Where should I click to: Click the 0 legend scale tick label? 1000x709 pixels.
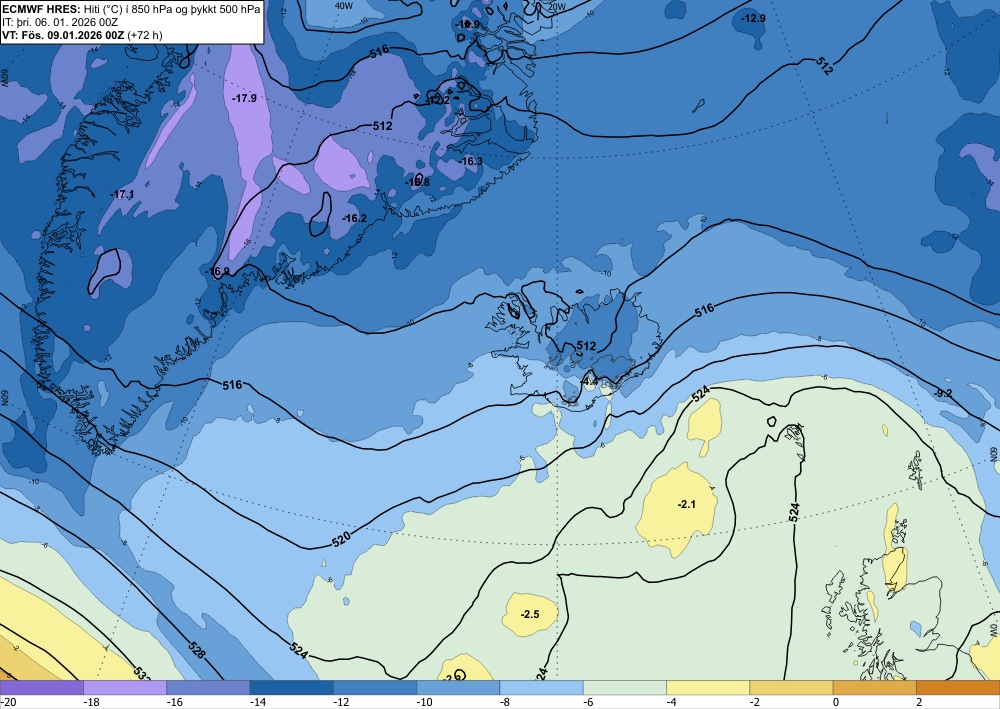point(836,703)
